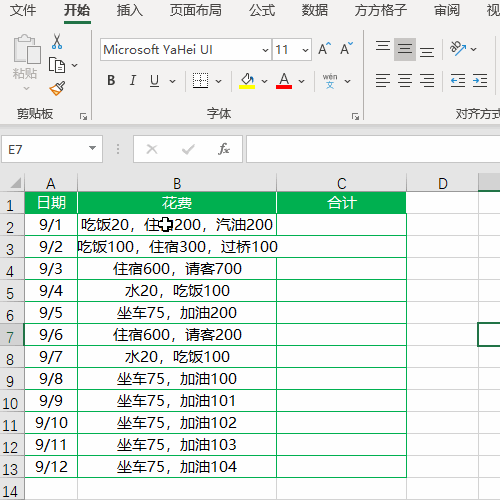Click the formula bar input

click(373, 149)
